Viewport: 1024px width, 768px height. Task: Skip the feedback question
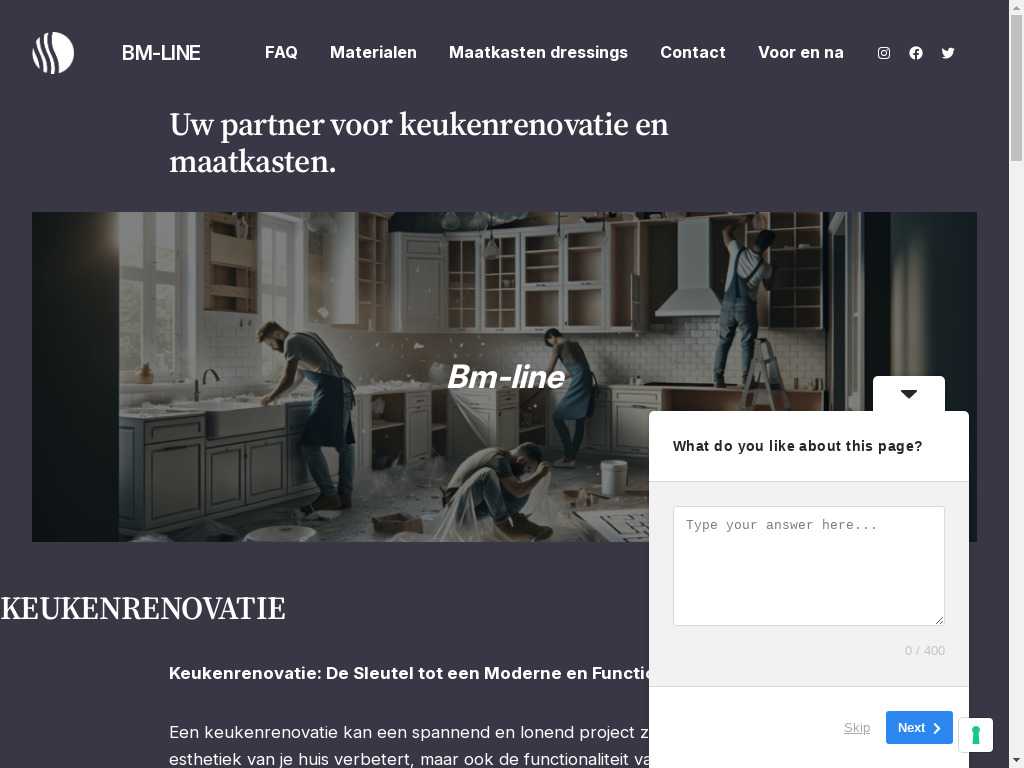pos(857,728)
